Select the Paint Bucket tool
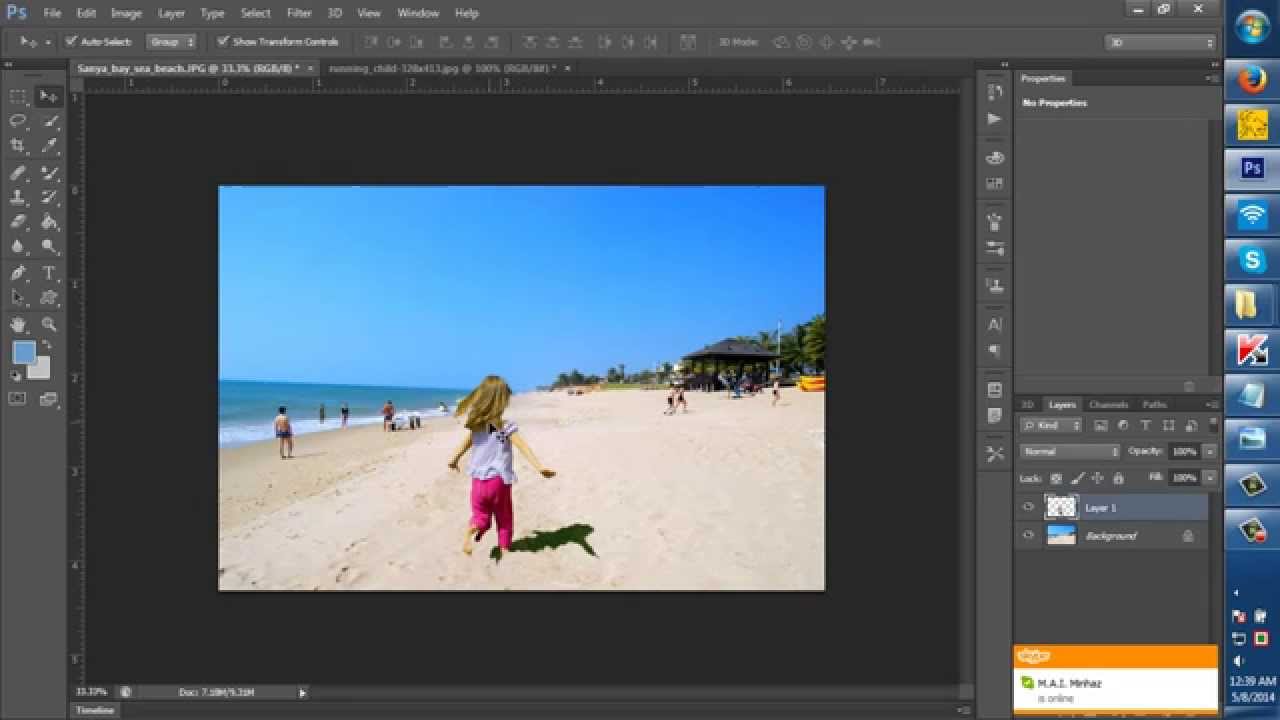Viewport: 1280px width, 720px height. (48, 222)
